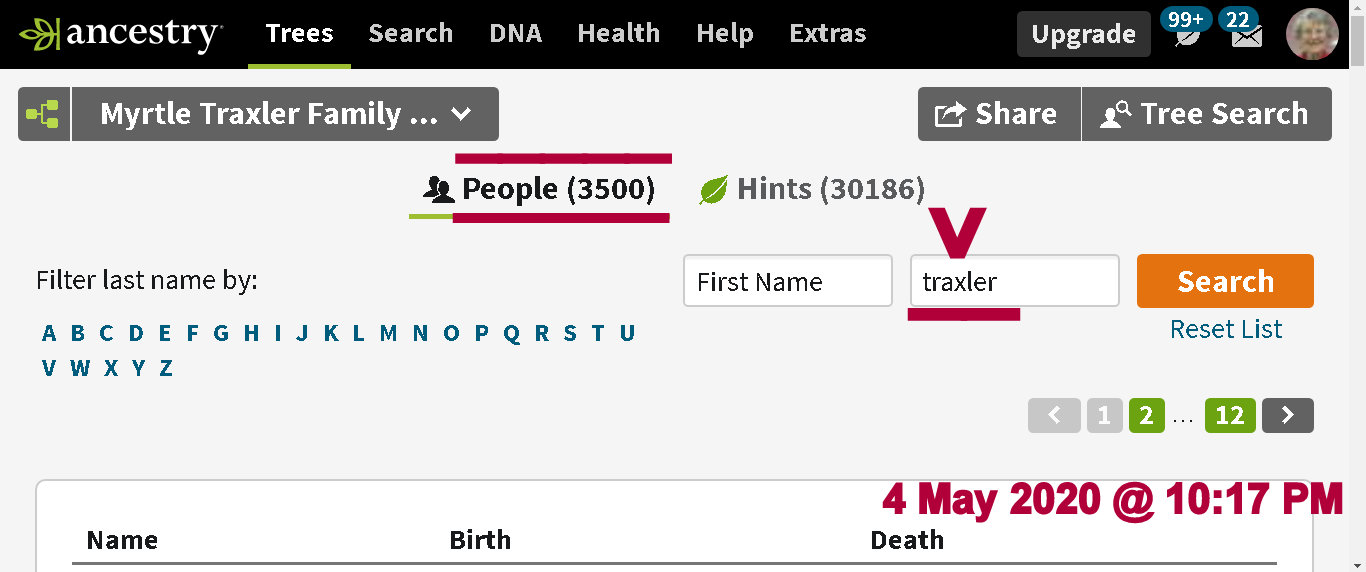The height and width of the screenshot is (572, 1366).
Task: Select the People (3500) tab
Action: pyautogui.click(x=540, y=189)
